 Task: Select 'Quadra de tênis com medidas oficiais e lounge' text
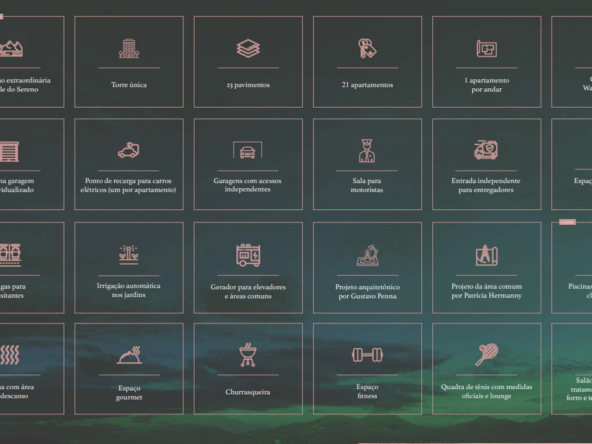tap(487, 392)
